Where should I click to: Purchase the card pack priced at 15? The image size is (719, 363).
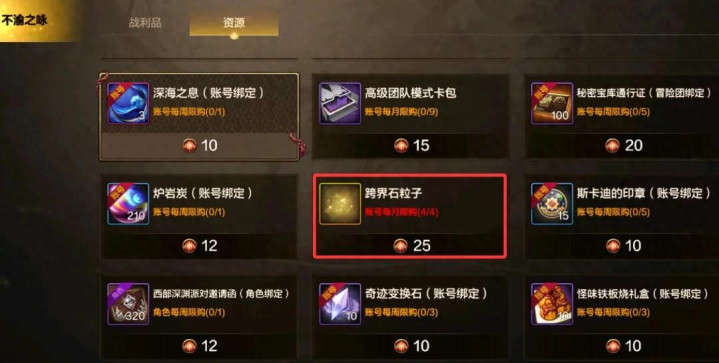click(x=411, y=146)
